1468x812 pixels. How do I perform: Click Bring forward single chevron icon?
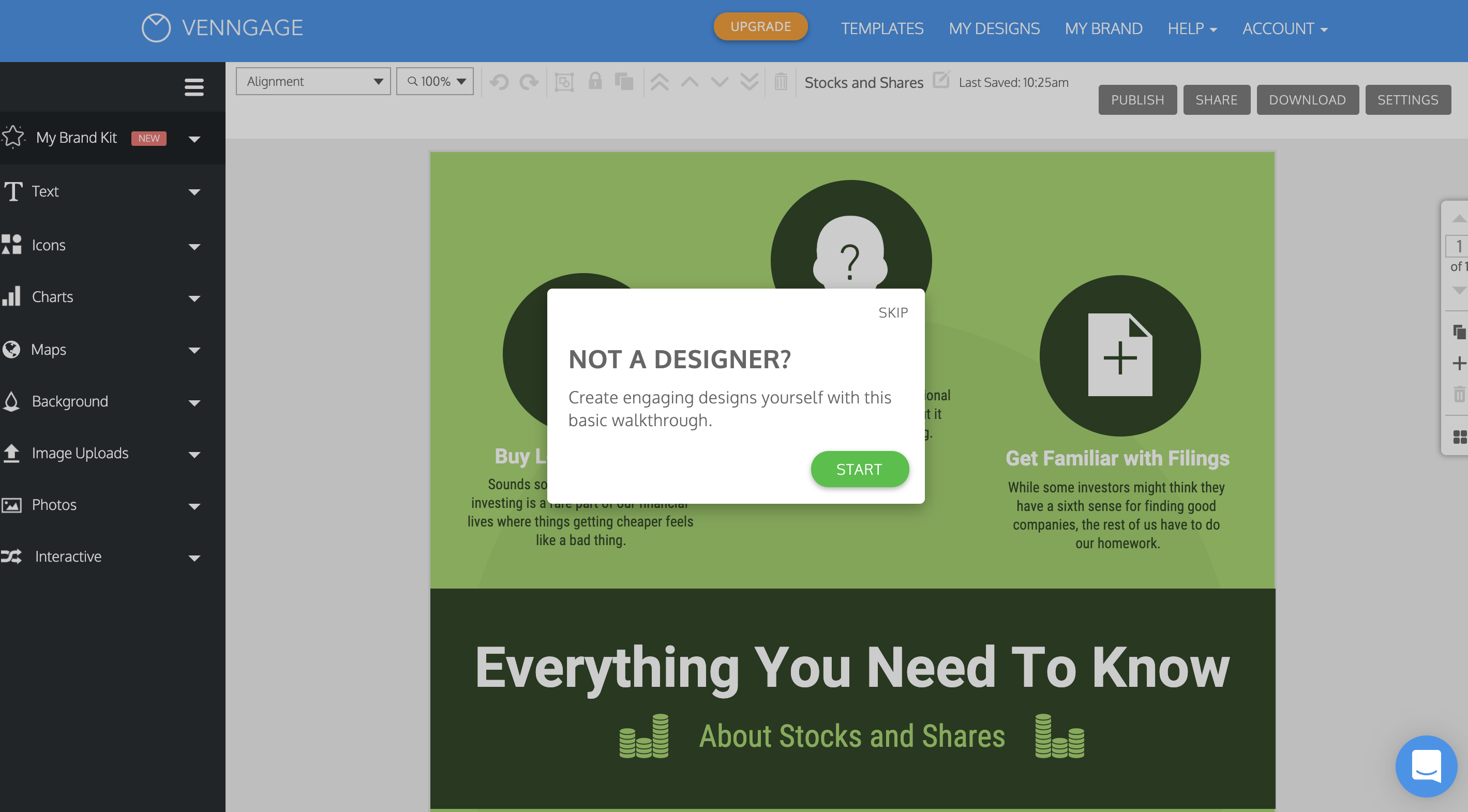(690, 82)
